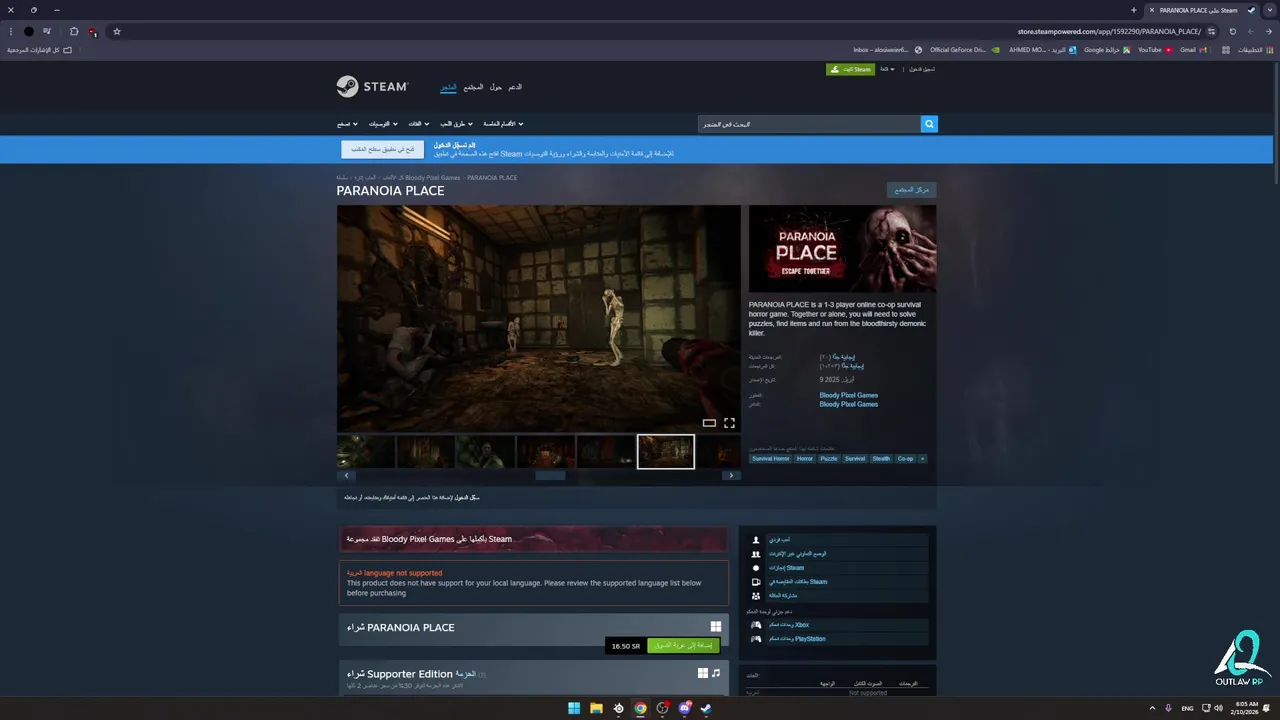Viewport: 1280px width, 720px height.
Task: Click green Add to Cart button
Action: 683,646
